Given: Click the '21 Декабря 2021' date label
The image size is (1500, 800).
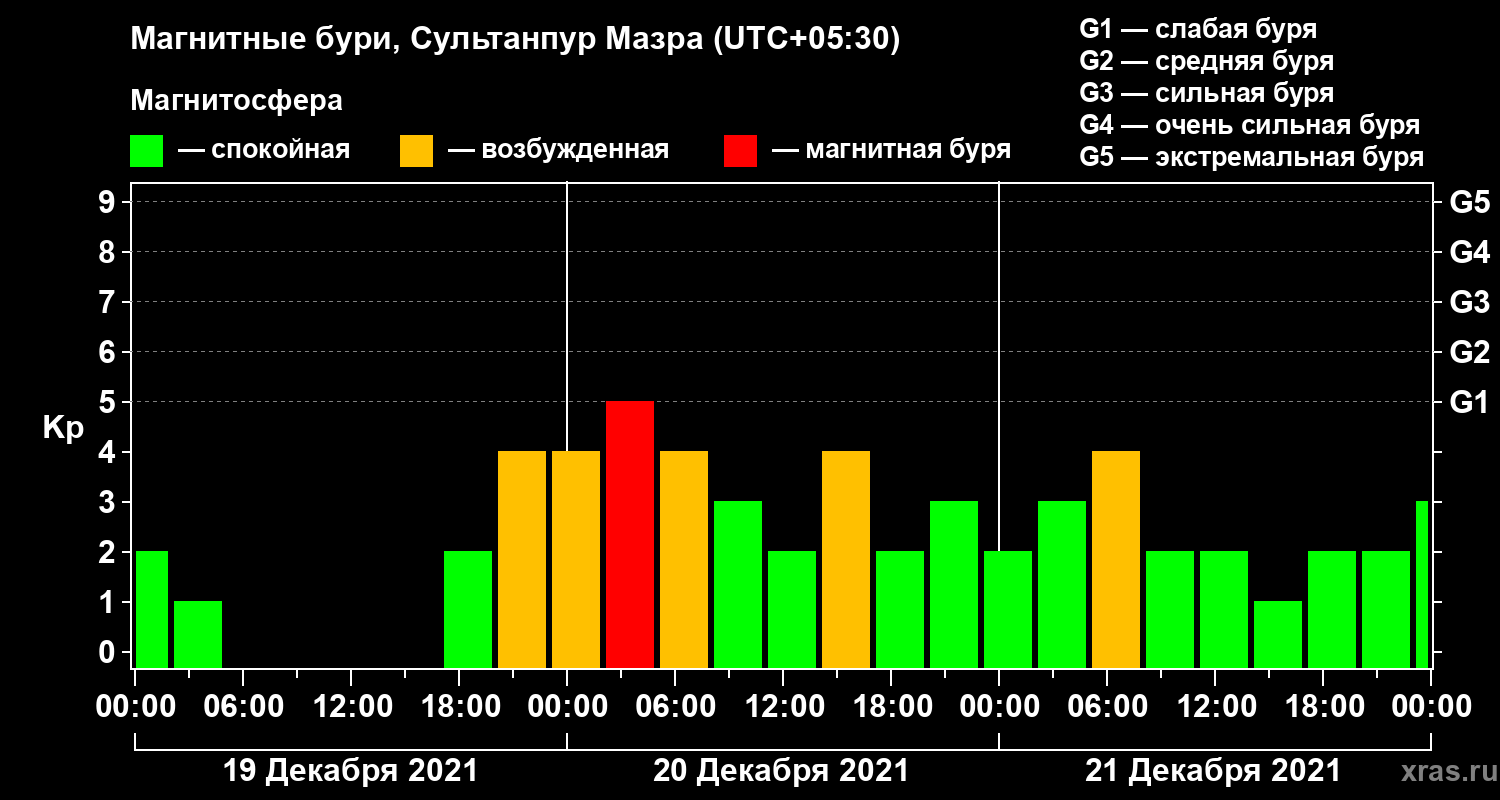Looking at the screenshot, I should point(1213,771).
